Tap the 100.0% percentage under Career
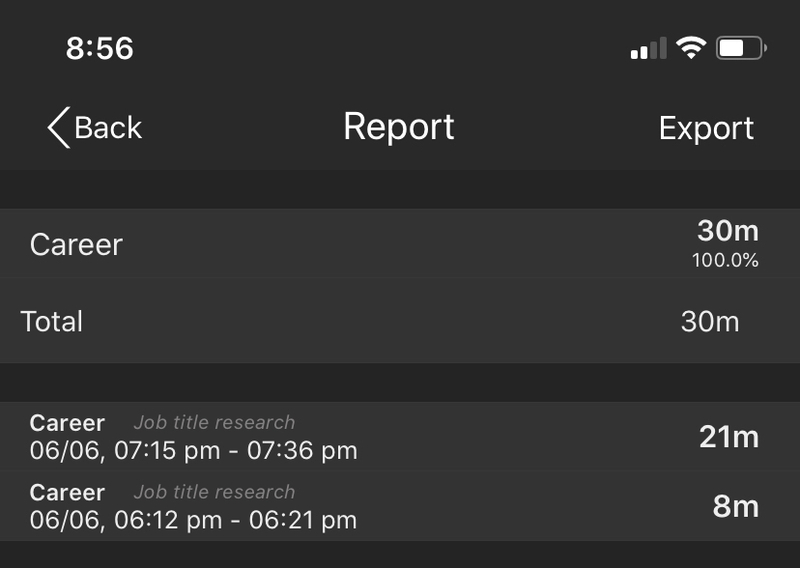 pos(725,260)
